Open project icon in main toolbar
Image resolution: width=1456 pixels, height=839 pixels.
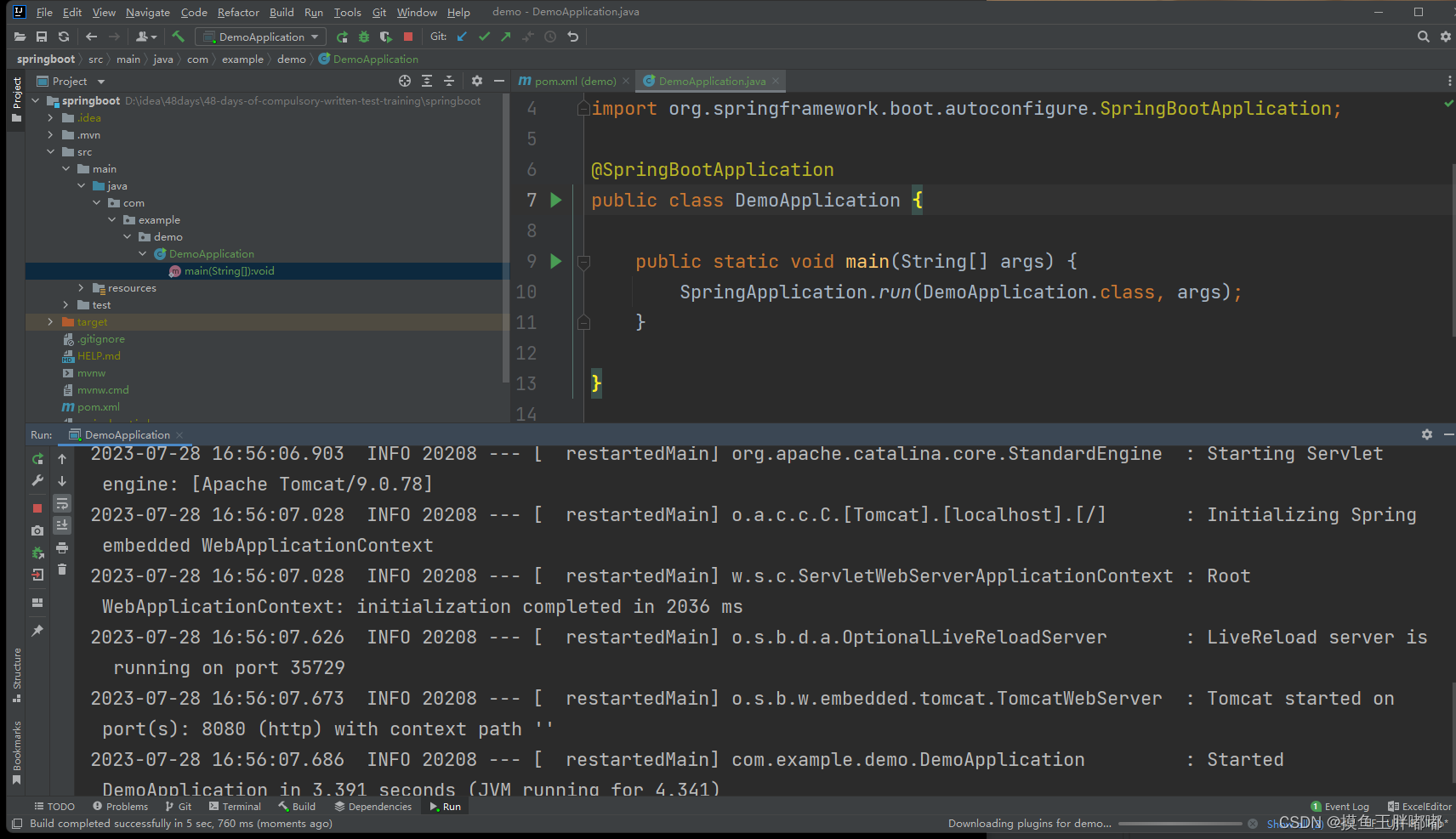(x=20, y=37)
